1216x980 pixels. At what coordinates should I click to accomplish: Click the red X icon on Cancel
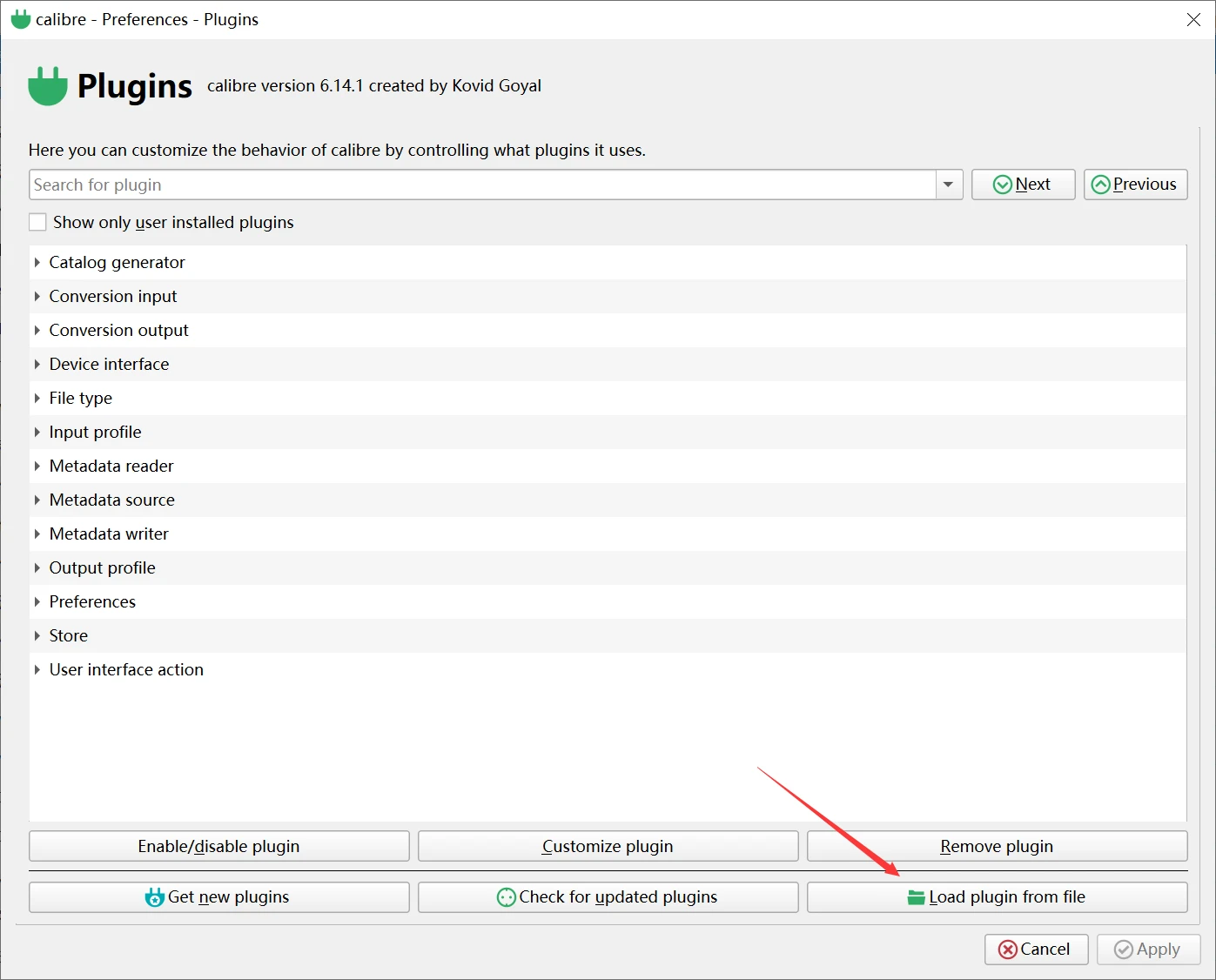(x=1008, y=950)
